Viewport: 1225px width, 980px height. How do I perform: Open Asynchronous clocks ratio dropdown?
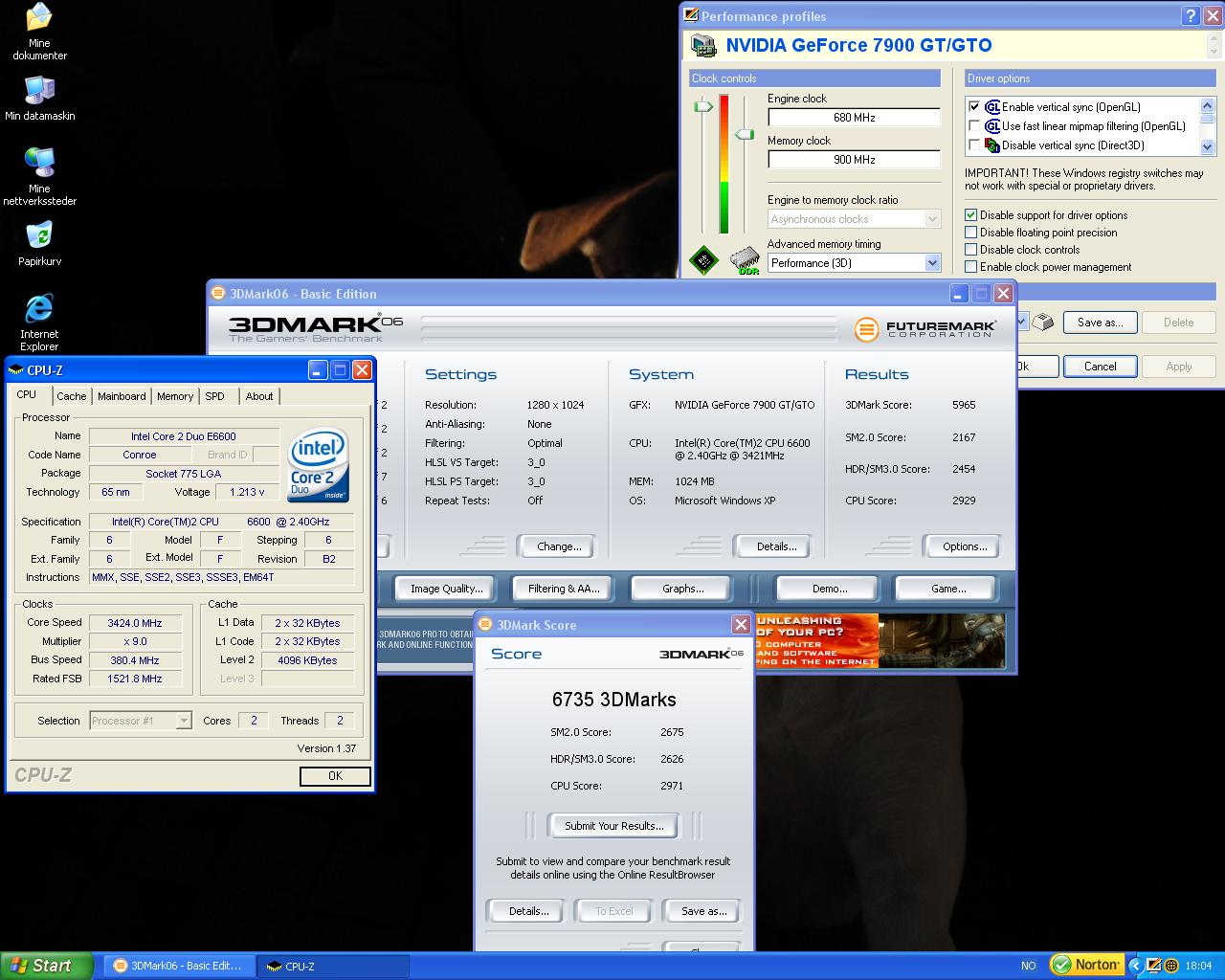[x=932, y=219]
